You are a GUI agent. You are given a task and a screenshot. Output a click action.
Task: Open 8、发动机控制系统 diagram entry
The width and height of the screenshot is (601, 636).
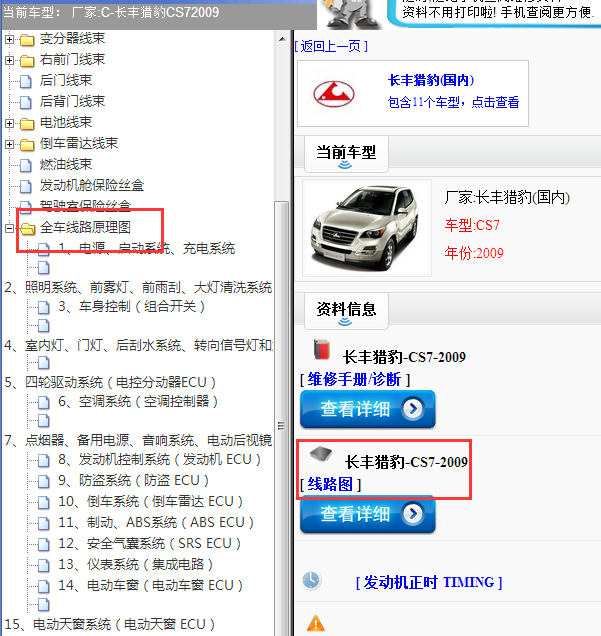(x=159, y=460)
